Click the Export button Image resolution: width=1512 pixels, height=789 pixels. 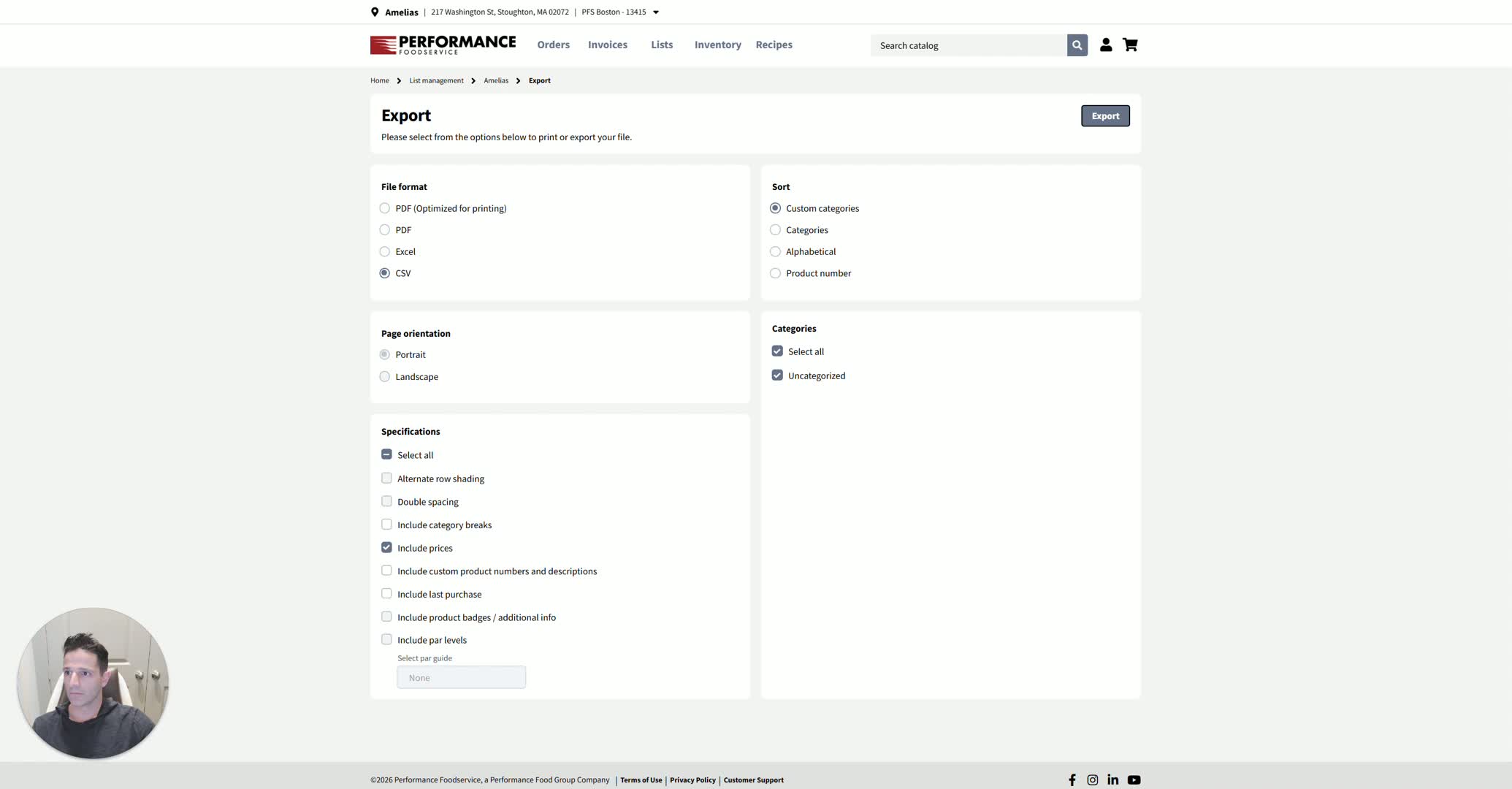click(1105, 116)
